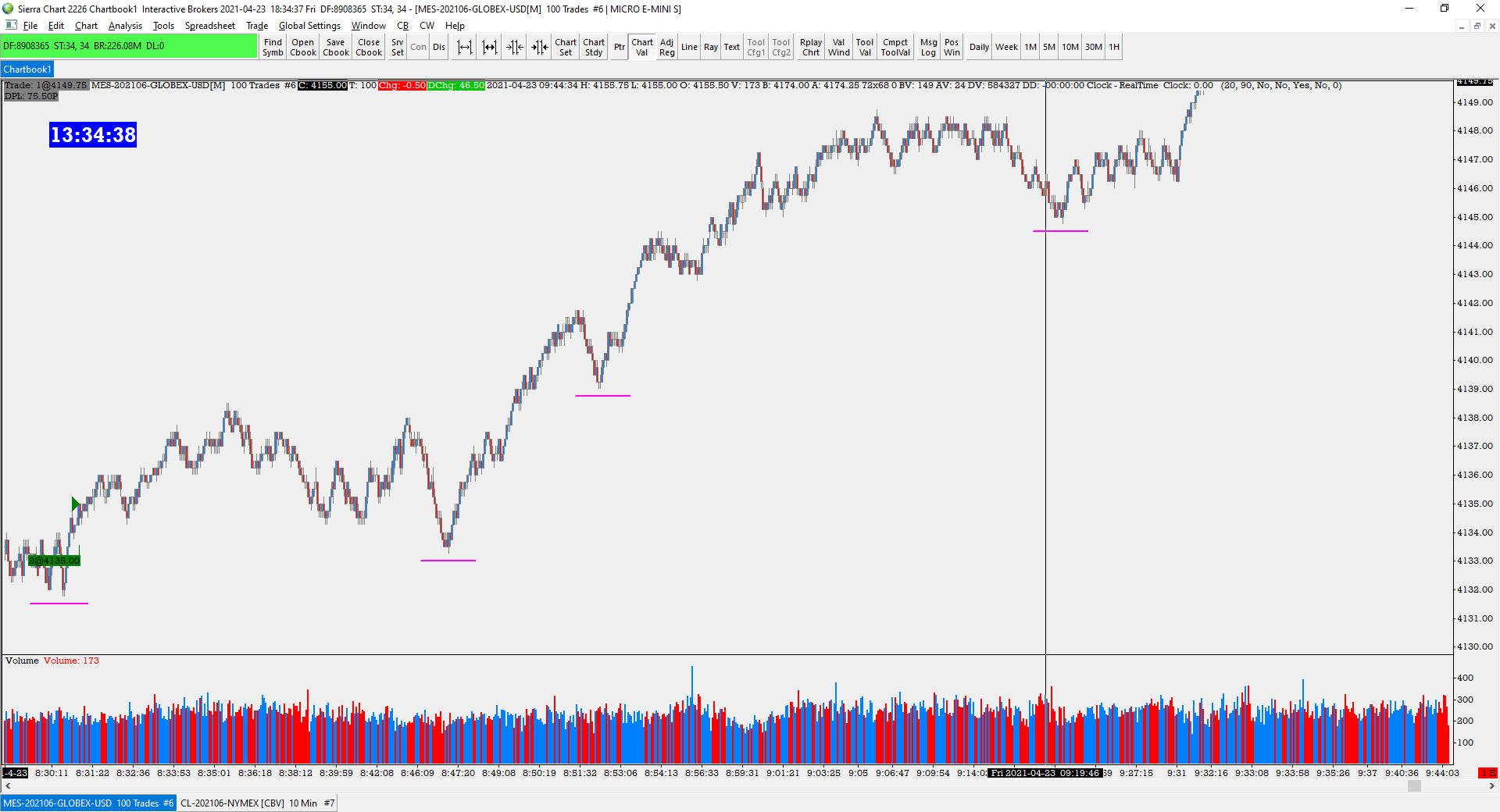Click the expand bar spacing icon with bold arrows
The image size is (1500, 812).
pyautogui.click(x=490, y=48)
